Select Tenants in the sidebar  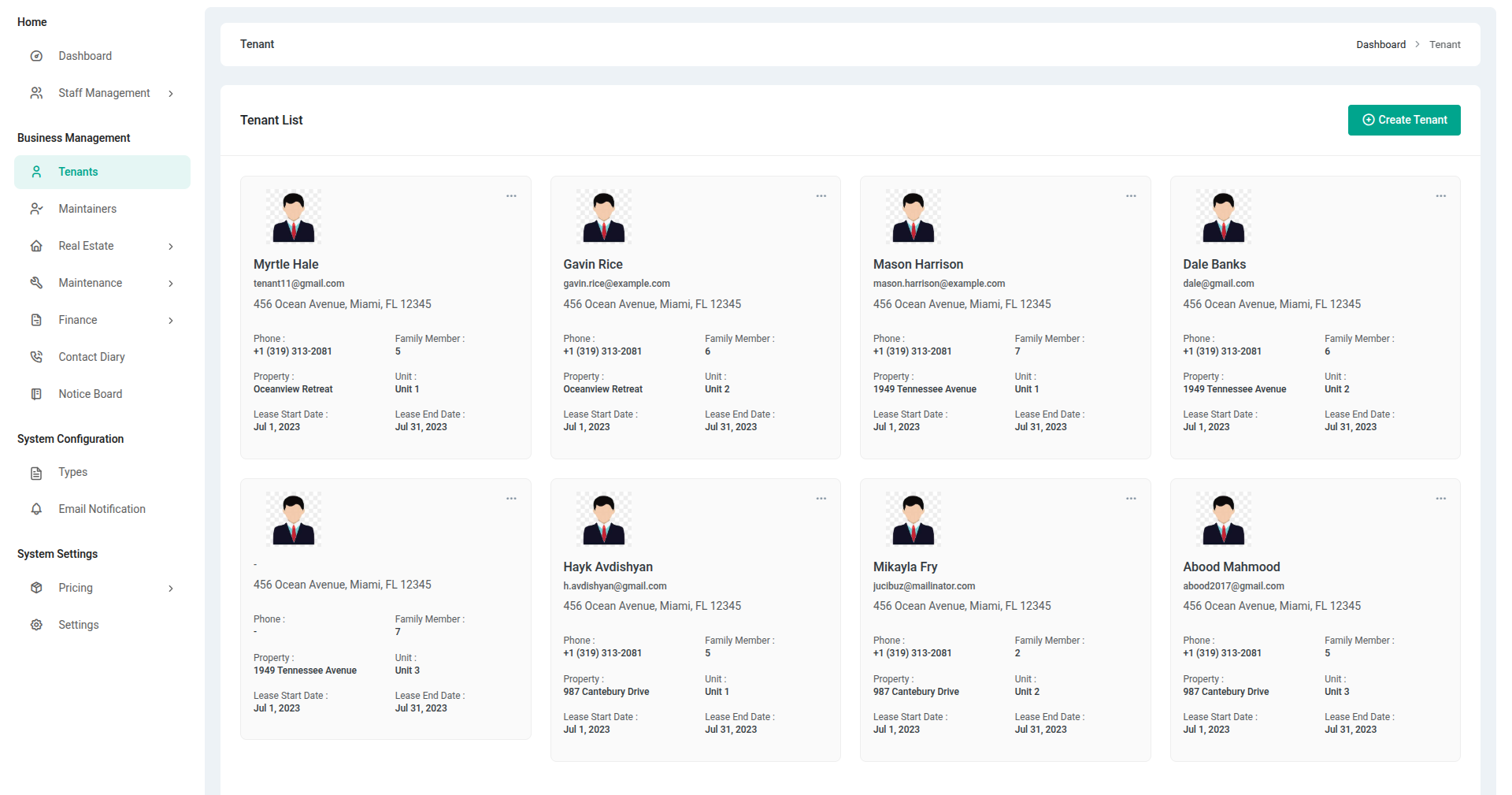click(x=78, y=172)
